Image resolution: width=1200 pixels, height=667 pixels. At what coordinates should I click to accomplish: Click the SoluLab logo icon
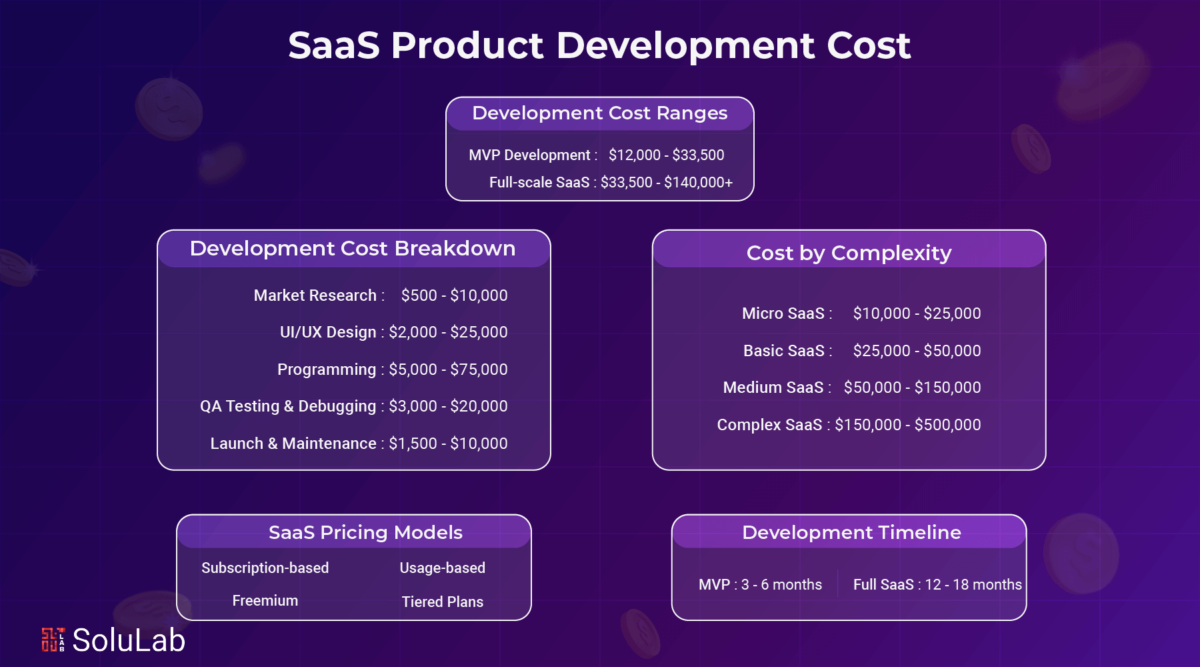53,640
